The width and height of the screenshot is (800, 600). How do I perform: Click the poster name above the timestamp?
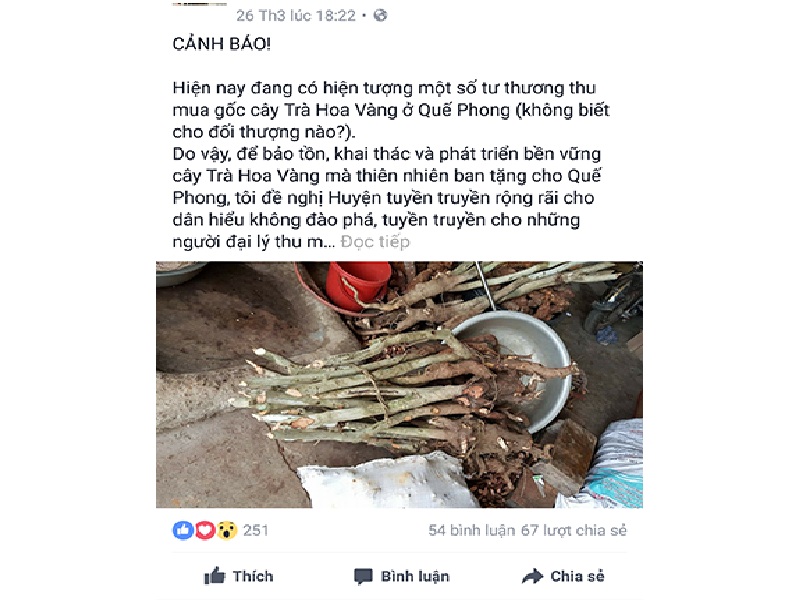point(199,4)
